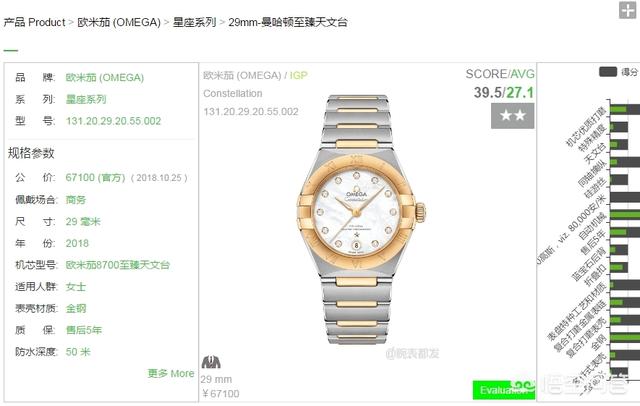Open the 星座系列 series value link
The width and height of the screenshot is (640, 406).
coord(86,99)
